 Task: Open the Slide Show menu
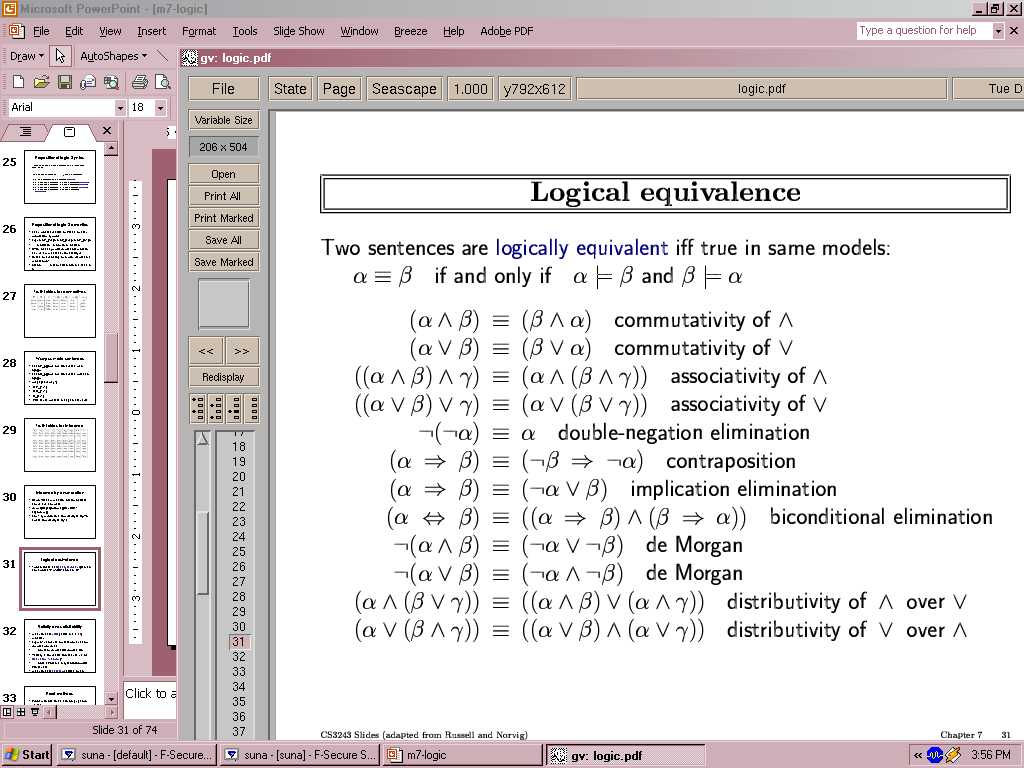pyautogui.click(x=298, y=31)
